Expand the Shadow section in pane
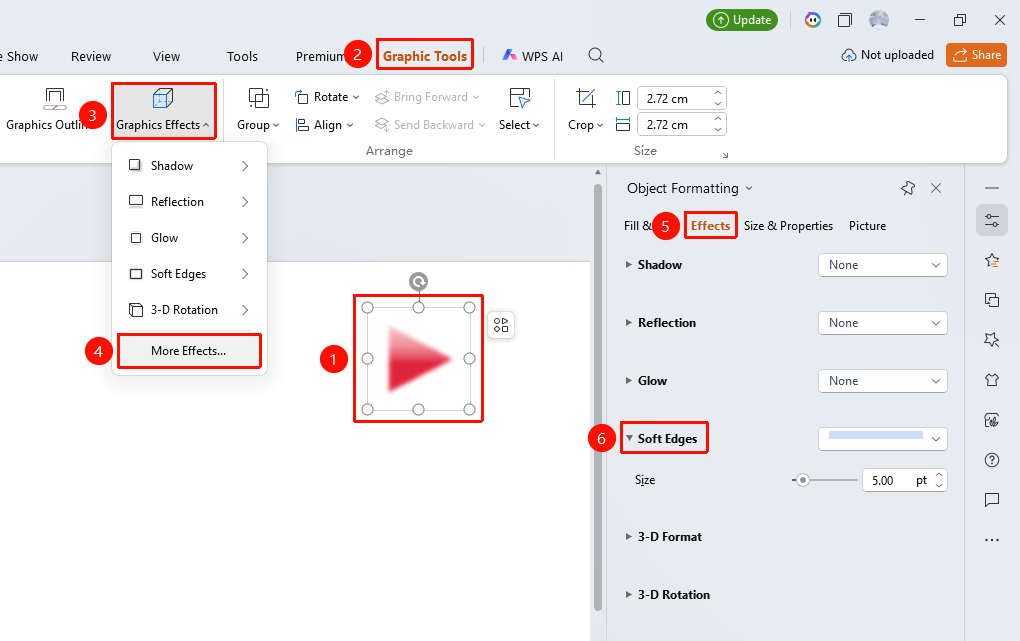 click(x=629, y=265)
